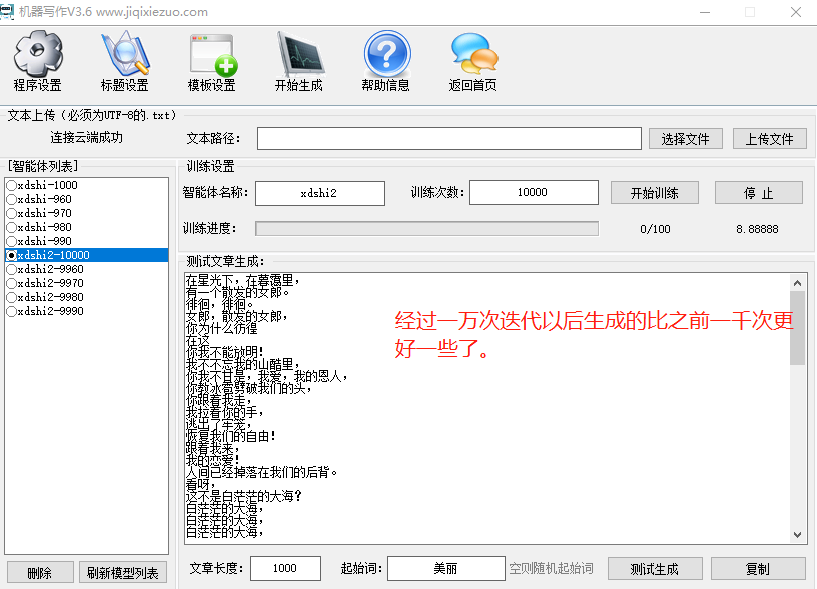Select xdshi-980 in agent list
Screen dimensions: 817x589
12,227
